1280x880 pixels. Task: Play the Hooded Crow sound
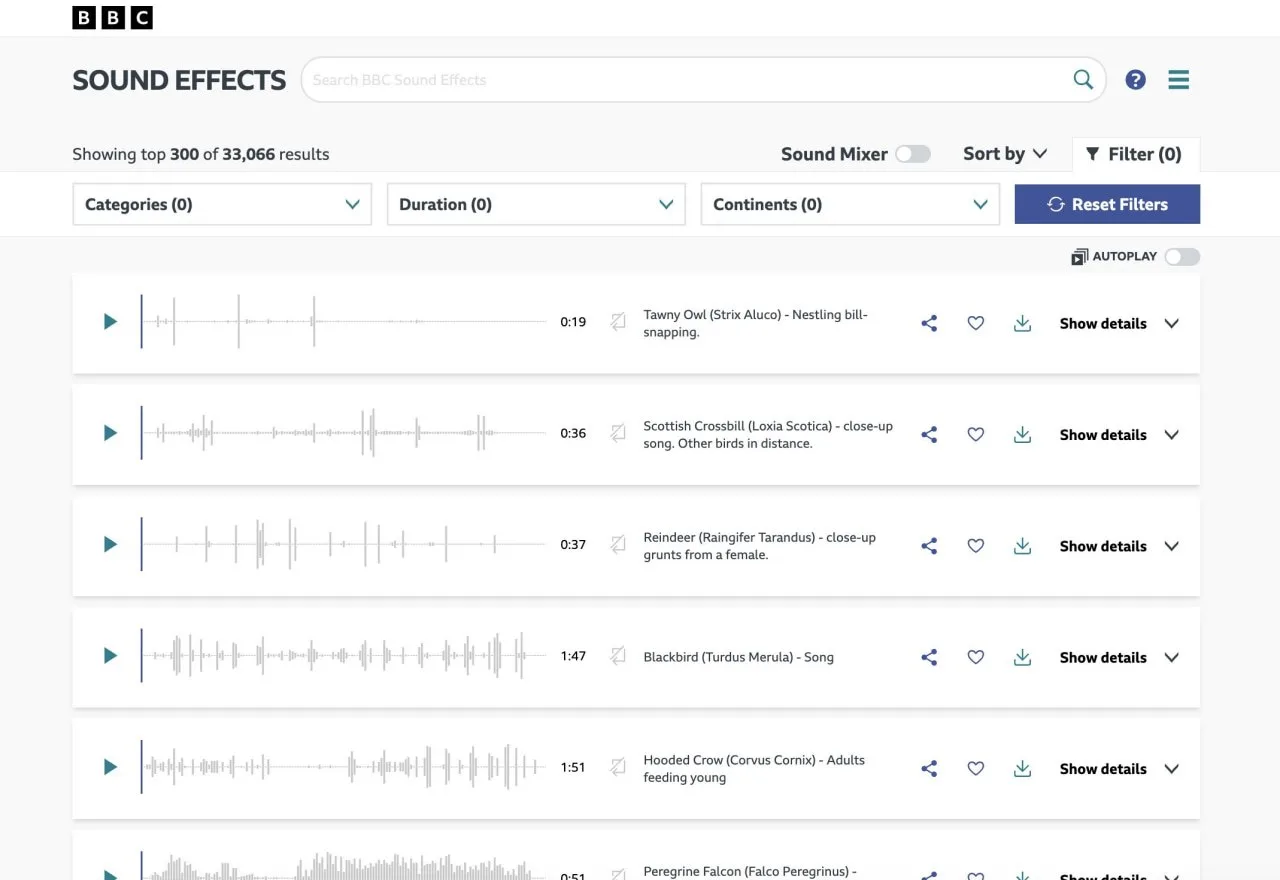tap(110, 767)
